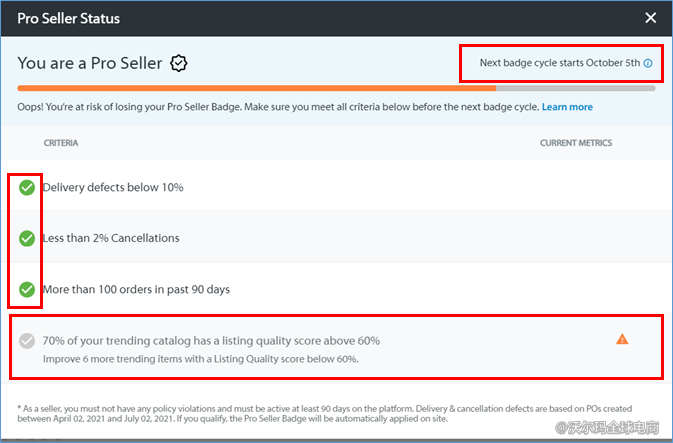Click the orange warning triangle icon
673x443 pixels.
tap(622, 340)
